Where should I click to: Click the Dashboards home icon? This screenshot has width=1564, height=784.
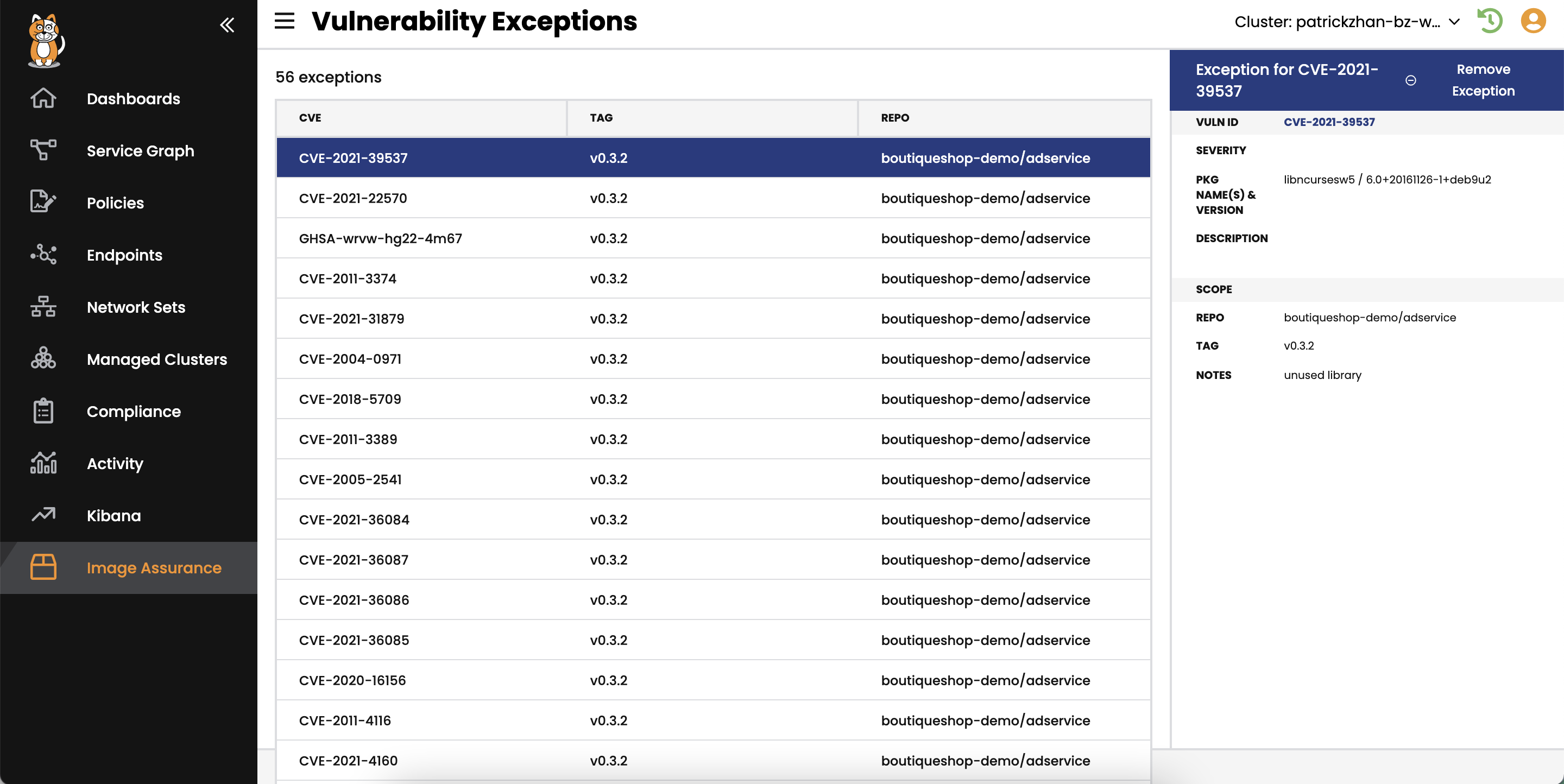coord(43,98)
